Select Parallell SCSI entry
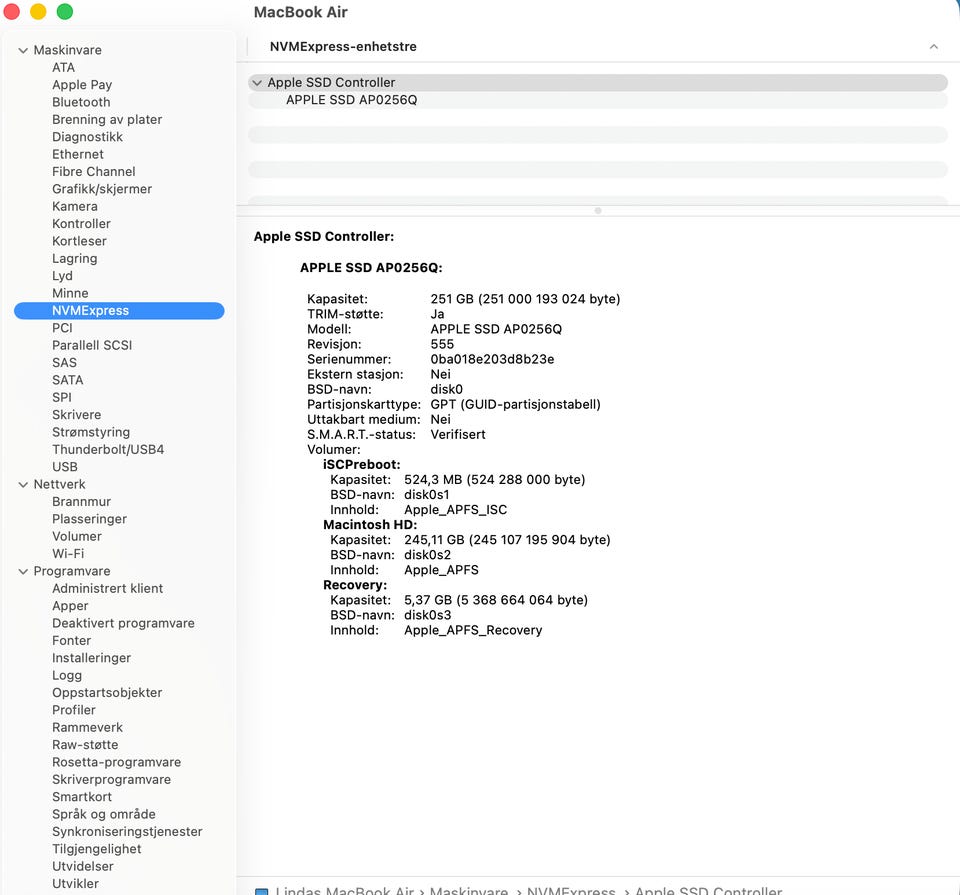 (x=92, y=345)
